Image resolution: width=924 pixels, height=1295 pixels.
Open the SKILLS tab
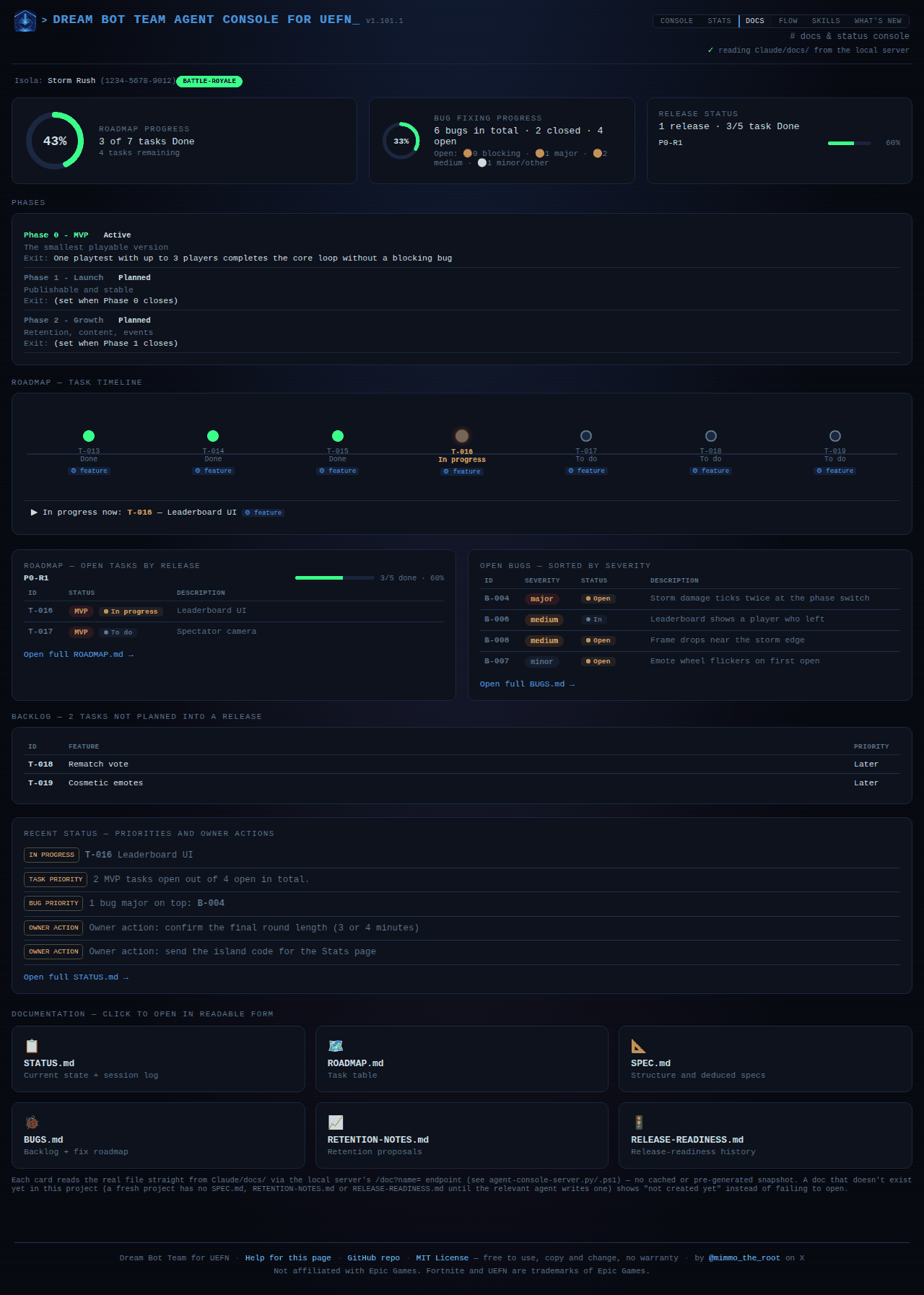click(826, 21)
